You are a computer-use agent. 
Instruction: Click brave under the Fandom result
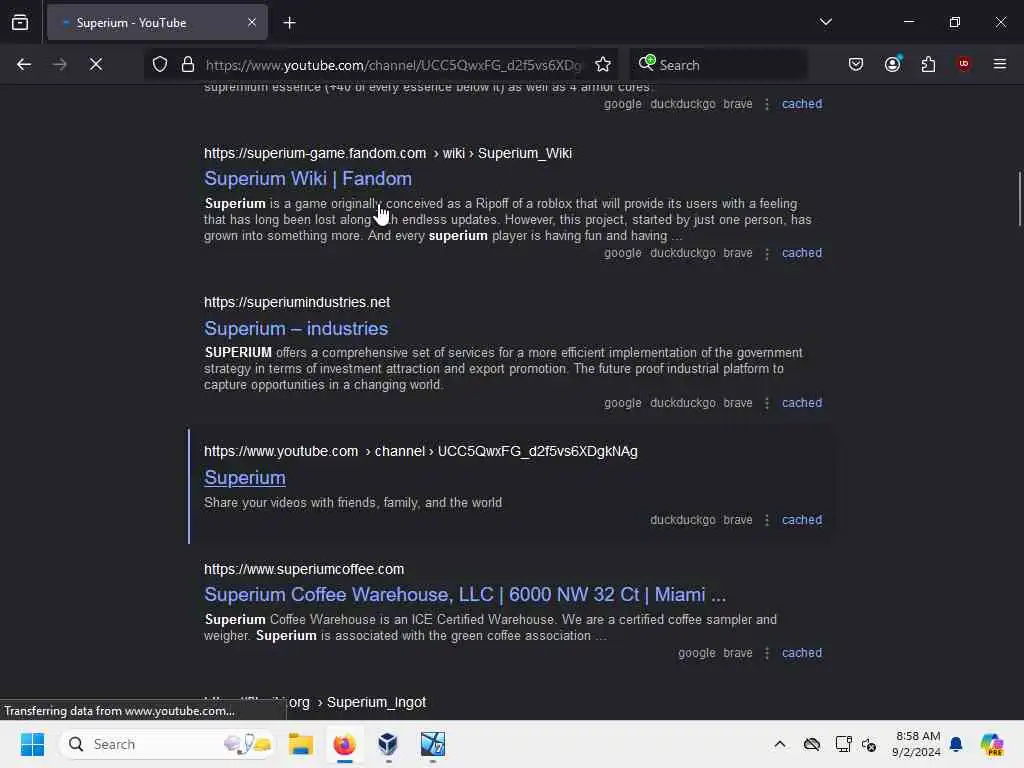[x=737, y=253]
